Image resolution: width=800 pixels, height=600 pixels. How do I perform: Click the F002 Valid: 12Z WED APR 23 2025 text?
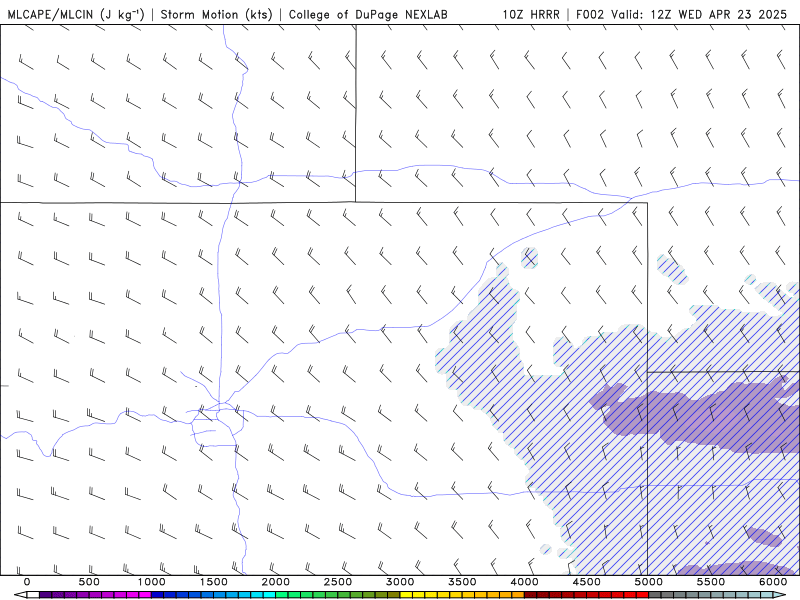(681, 14)
